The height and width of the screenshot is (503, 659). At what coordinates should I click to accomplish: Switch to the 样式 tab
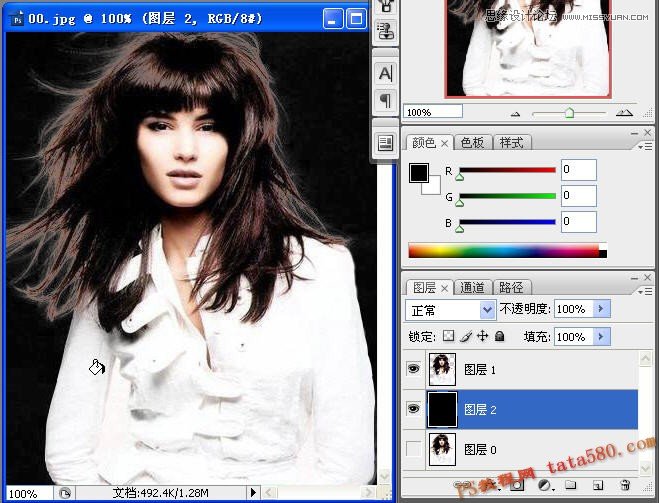(511, 143)
